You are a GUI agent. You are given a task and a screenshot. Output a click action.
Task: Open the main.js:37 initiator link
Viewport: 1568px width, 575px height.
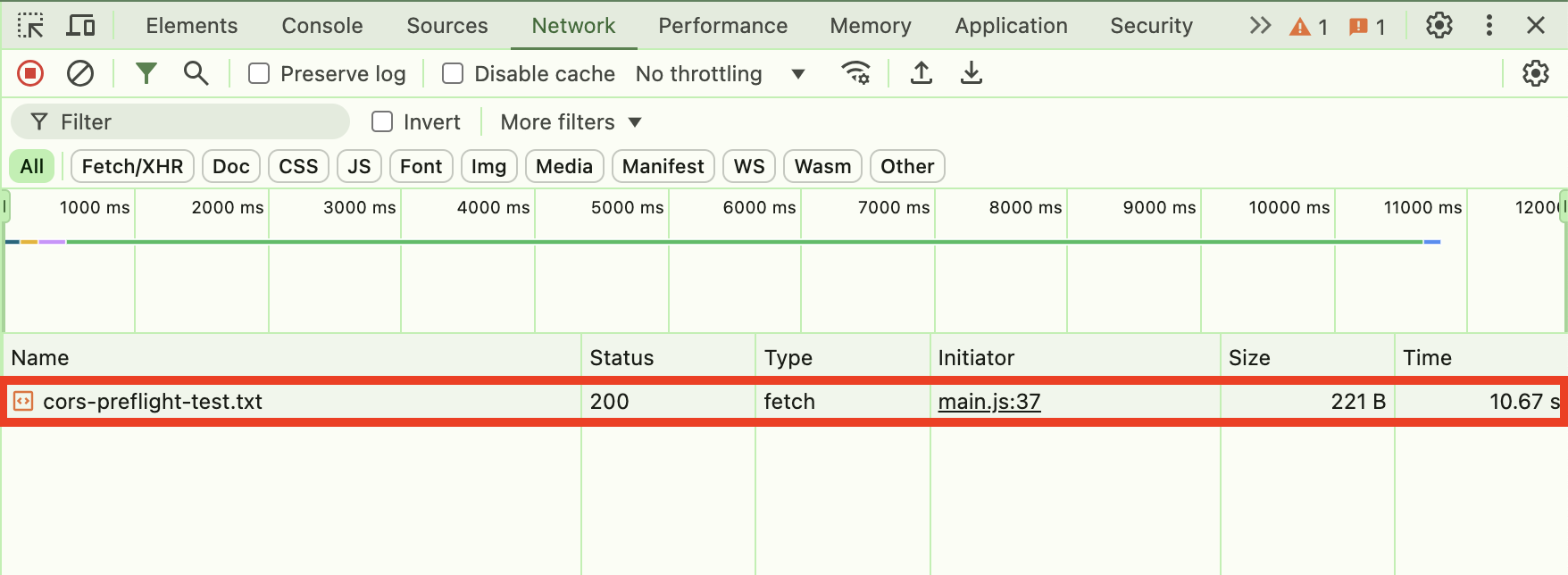(x=988, y=402)
